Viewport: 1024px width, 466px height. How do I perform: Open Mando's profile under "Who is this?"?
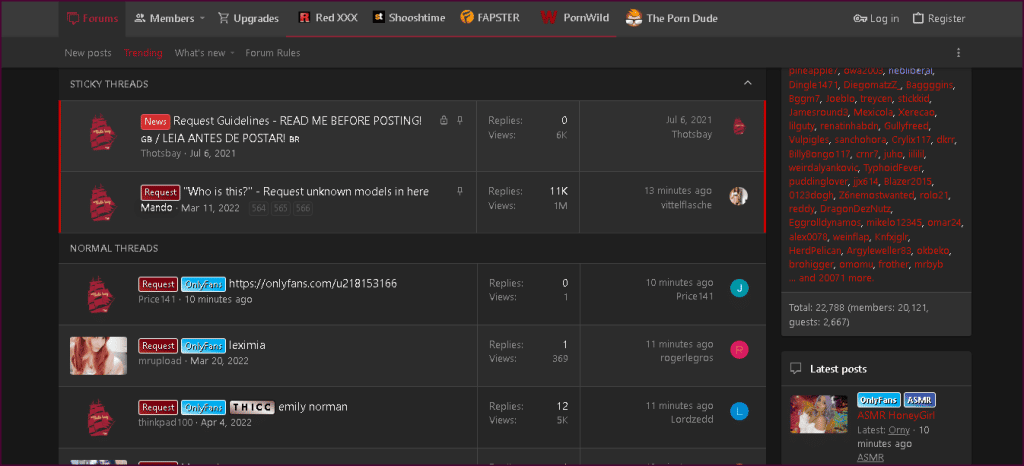[x=157, y=208]
